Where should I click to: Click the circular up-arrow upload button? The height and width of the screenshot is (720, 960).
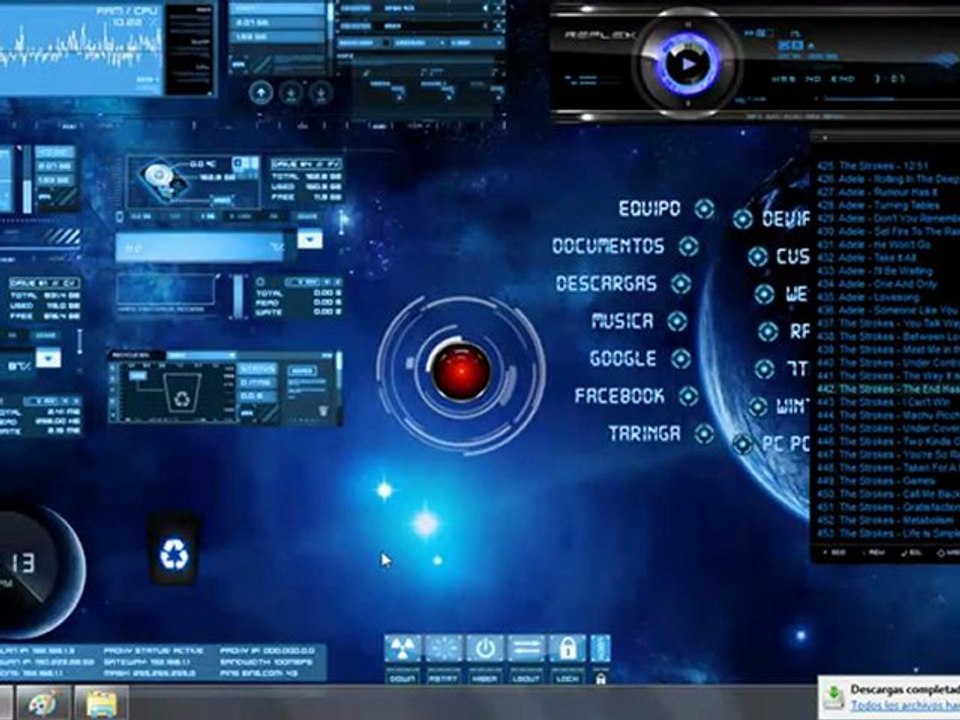[261, 93]
